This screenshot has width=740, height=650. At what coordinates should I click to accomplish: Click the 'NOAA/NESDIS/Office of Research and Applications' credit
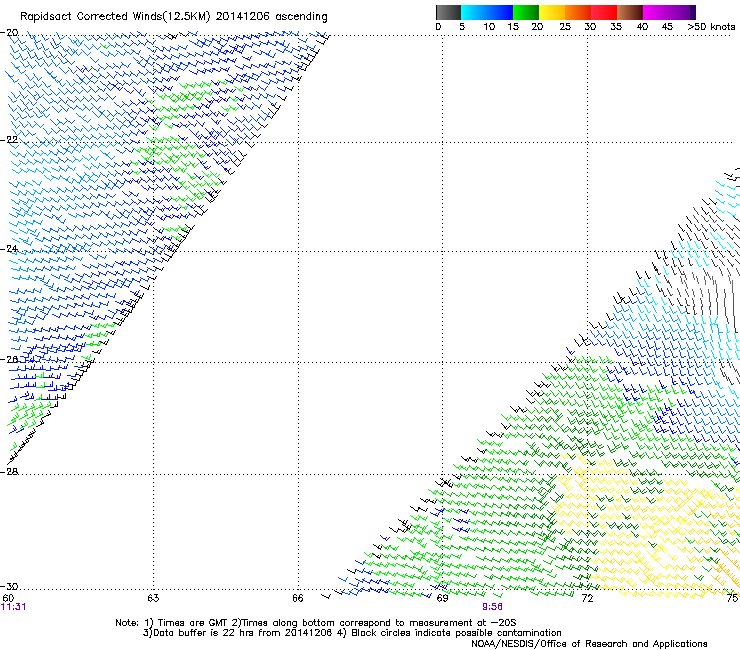pyautogui.click(x=589, y=644)
